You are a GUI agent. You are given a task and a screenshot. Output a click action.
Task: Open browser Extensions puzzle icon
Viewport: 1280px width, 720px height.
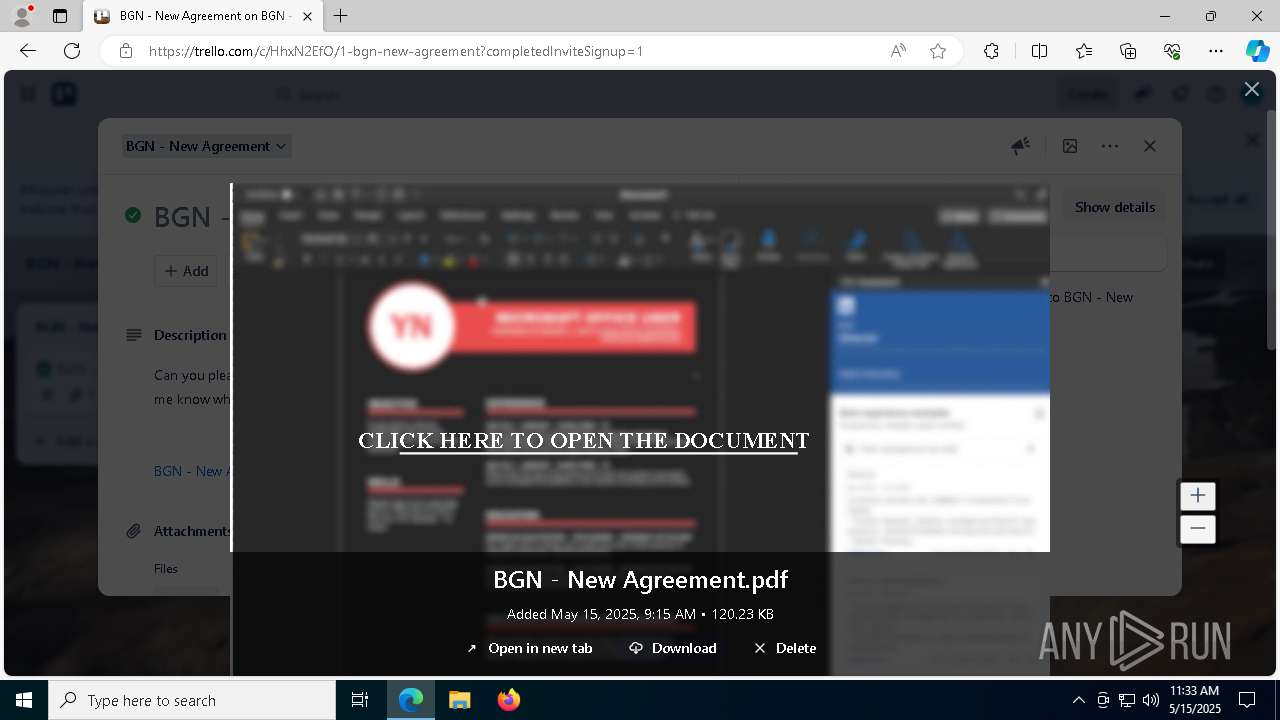[x=991, y=51]
